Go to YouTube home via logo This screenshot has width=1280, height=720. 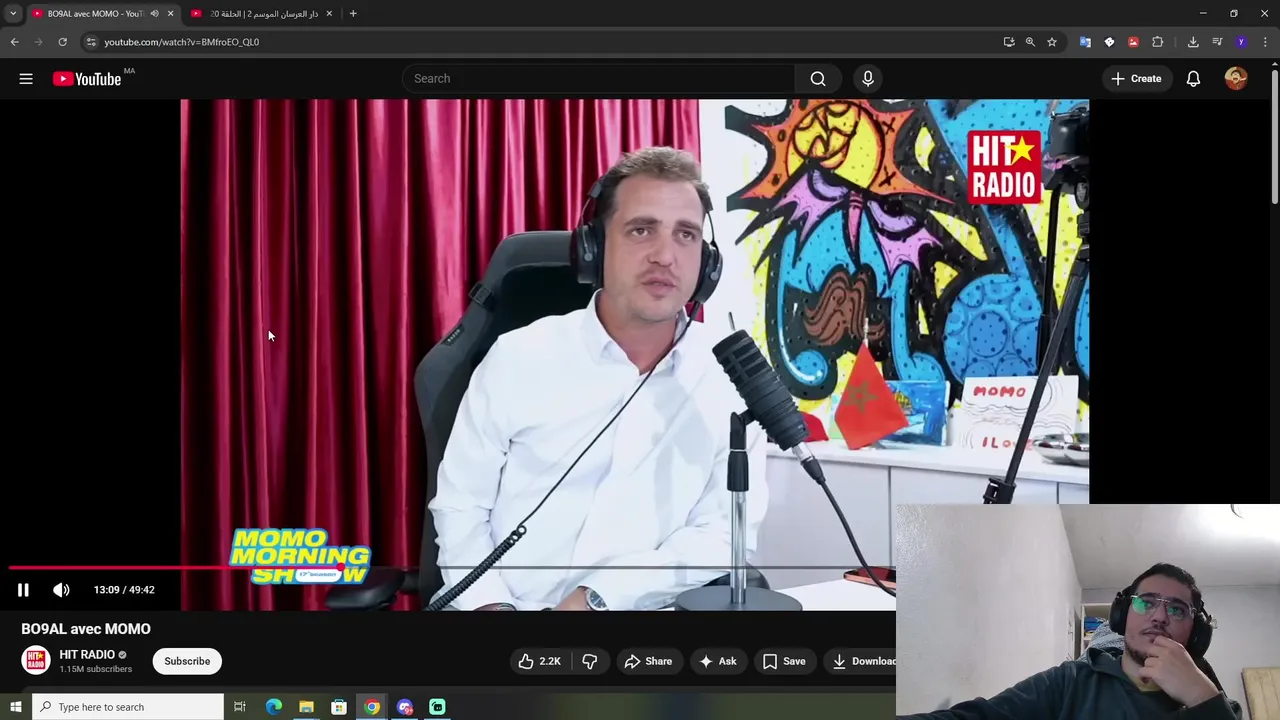tap(87, 79)
